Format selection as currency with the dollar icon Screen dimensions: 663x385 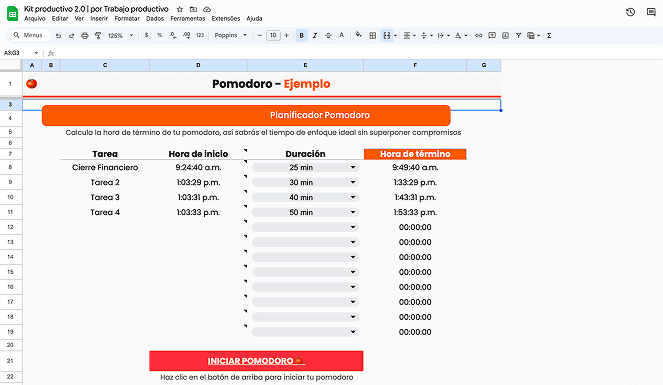coord(146,35)
